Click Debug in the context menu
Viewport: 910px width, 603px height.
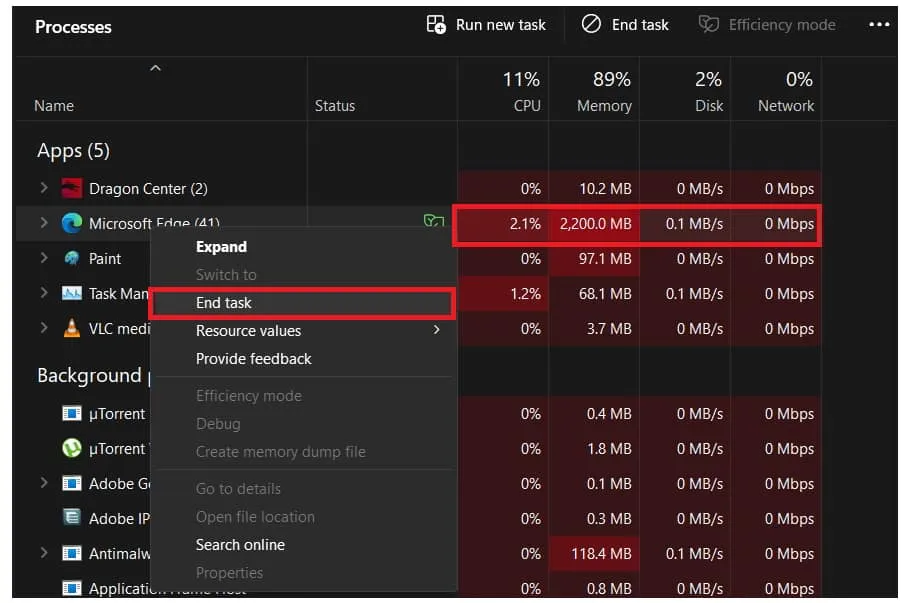tap(304, 424)
